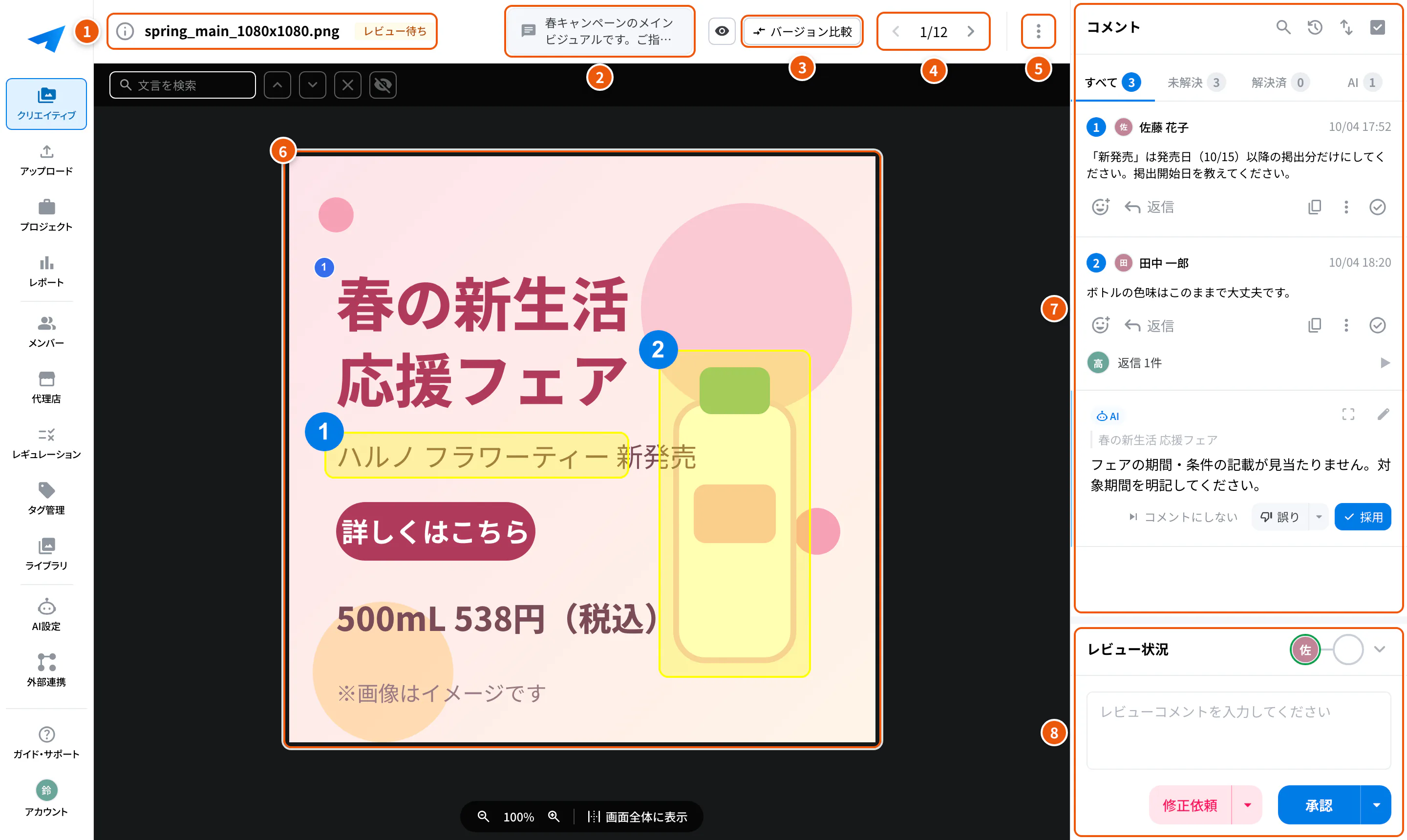Select annotation pin 2 on the bottle

pyautogui.click(x=658, y=350)
